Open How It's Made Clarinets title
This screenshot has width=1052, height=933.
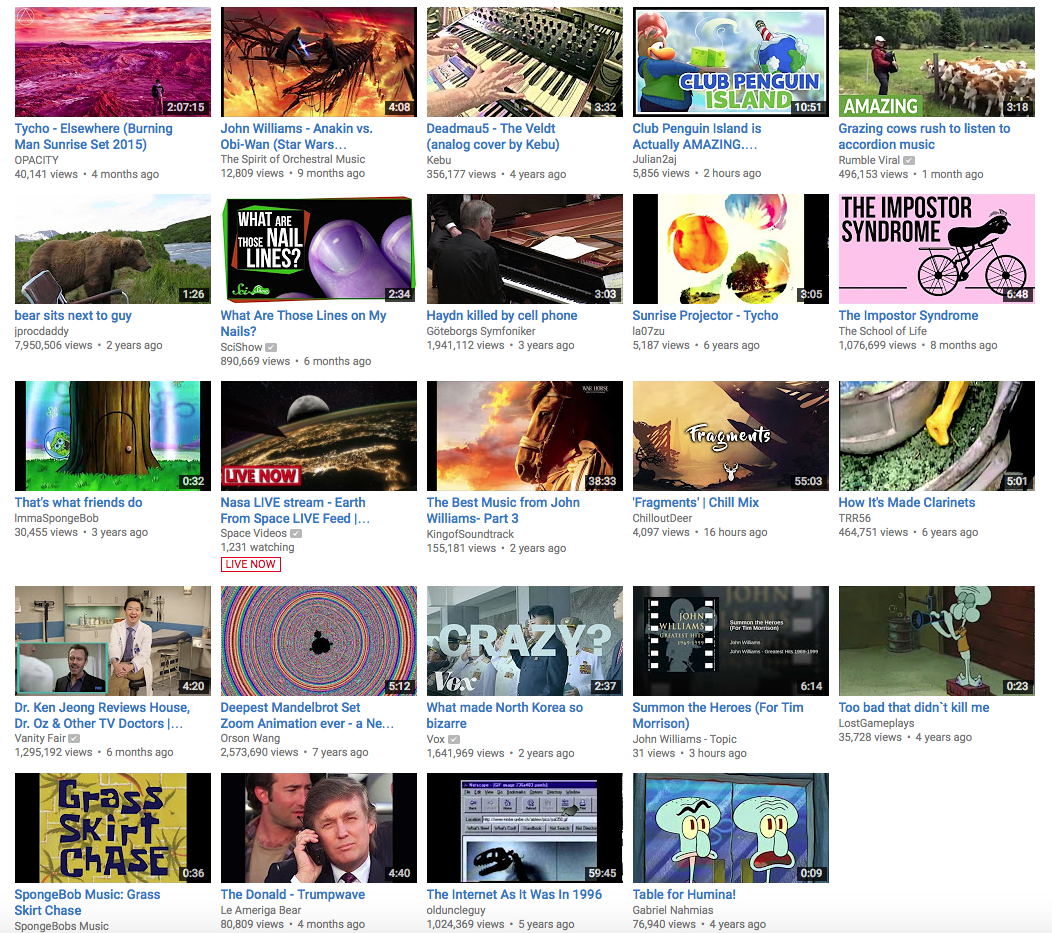906,502
